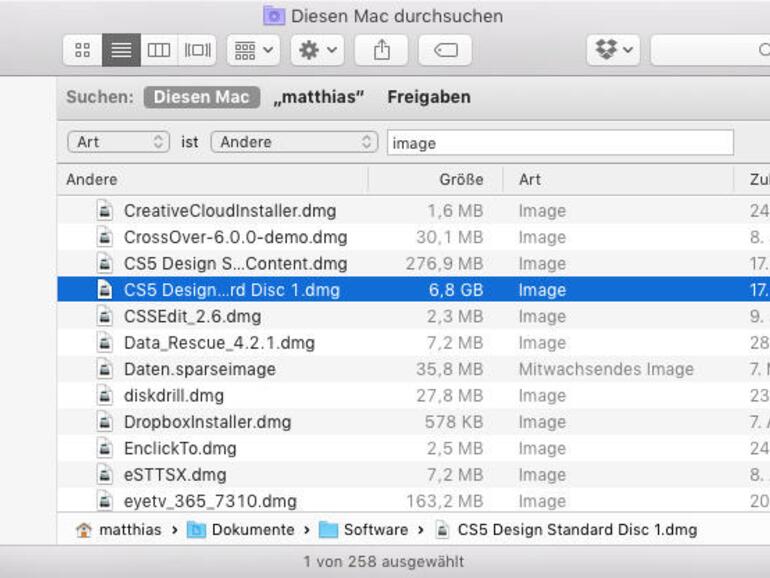Click the '27,8 MB' size cell
This screenshot has width=770, height=578.
pos(450,396)
